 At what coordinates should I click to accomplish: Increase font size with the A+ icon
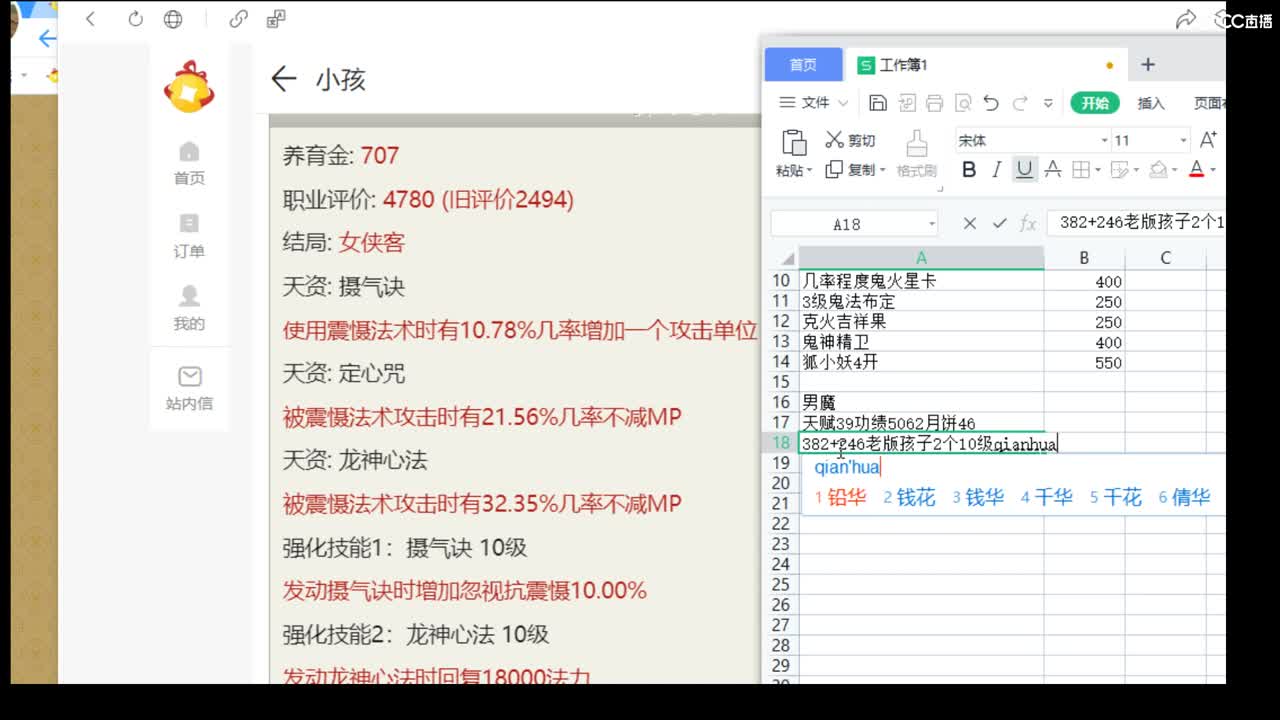(1208, 140)
